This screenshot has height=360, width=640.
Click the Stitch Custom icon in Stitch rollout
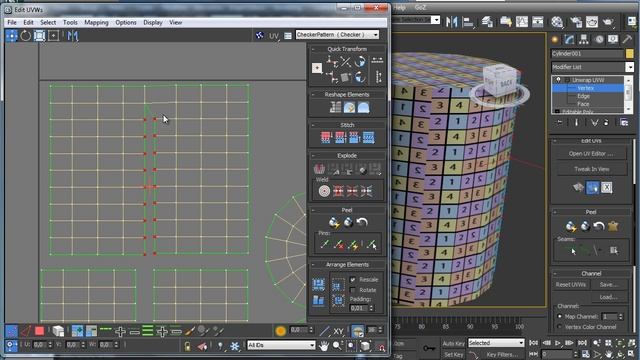pyautogui.click(x=368, y=137)
